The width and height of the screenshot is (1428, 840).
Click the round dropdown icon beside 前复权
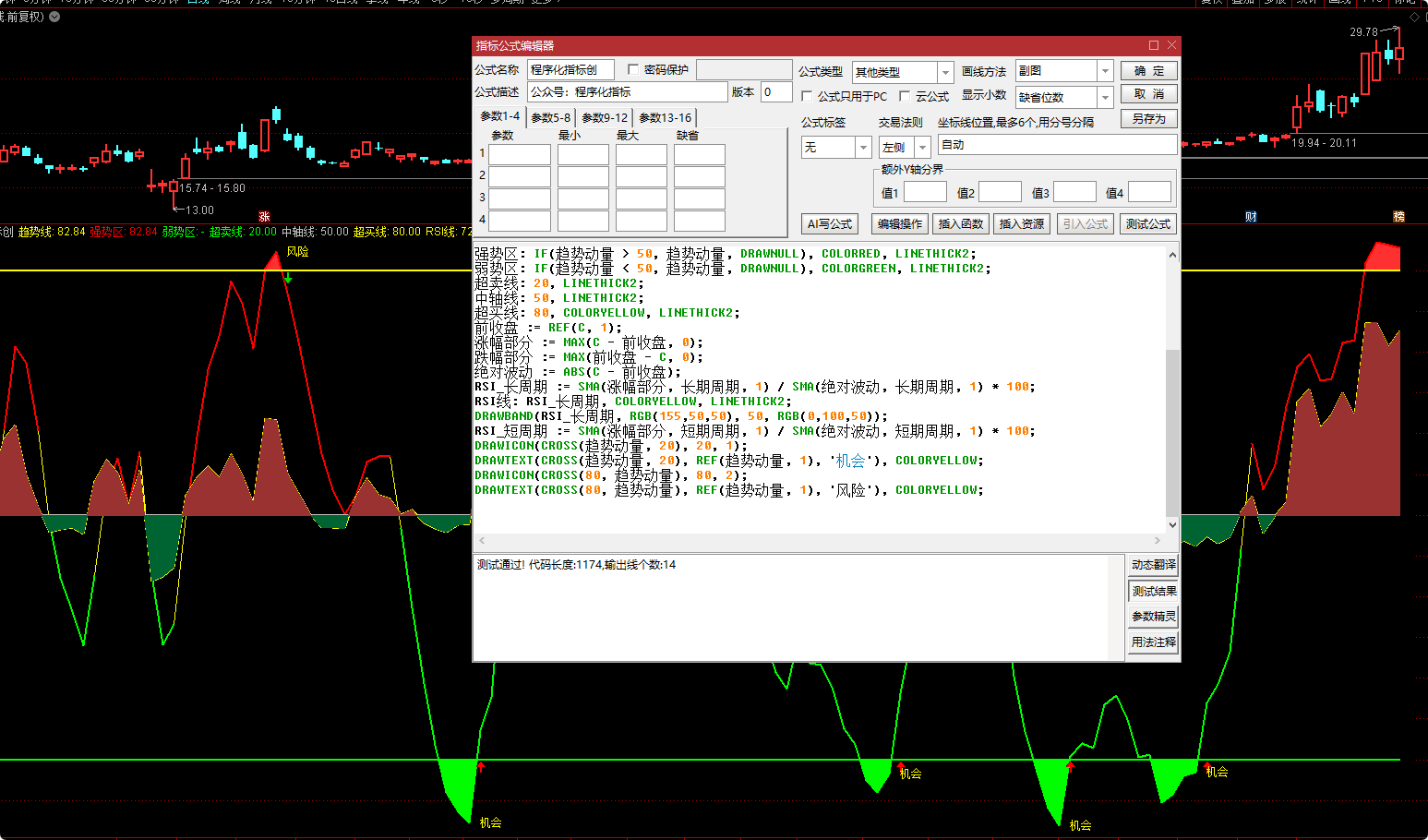pyautogui.click(x=54, y=17)
